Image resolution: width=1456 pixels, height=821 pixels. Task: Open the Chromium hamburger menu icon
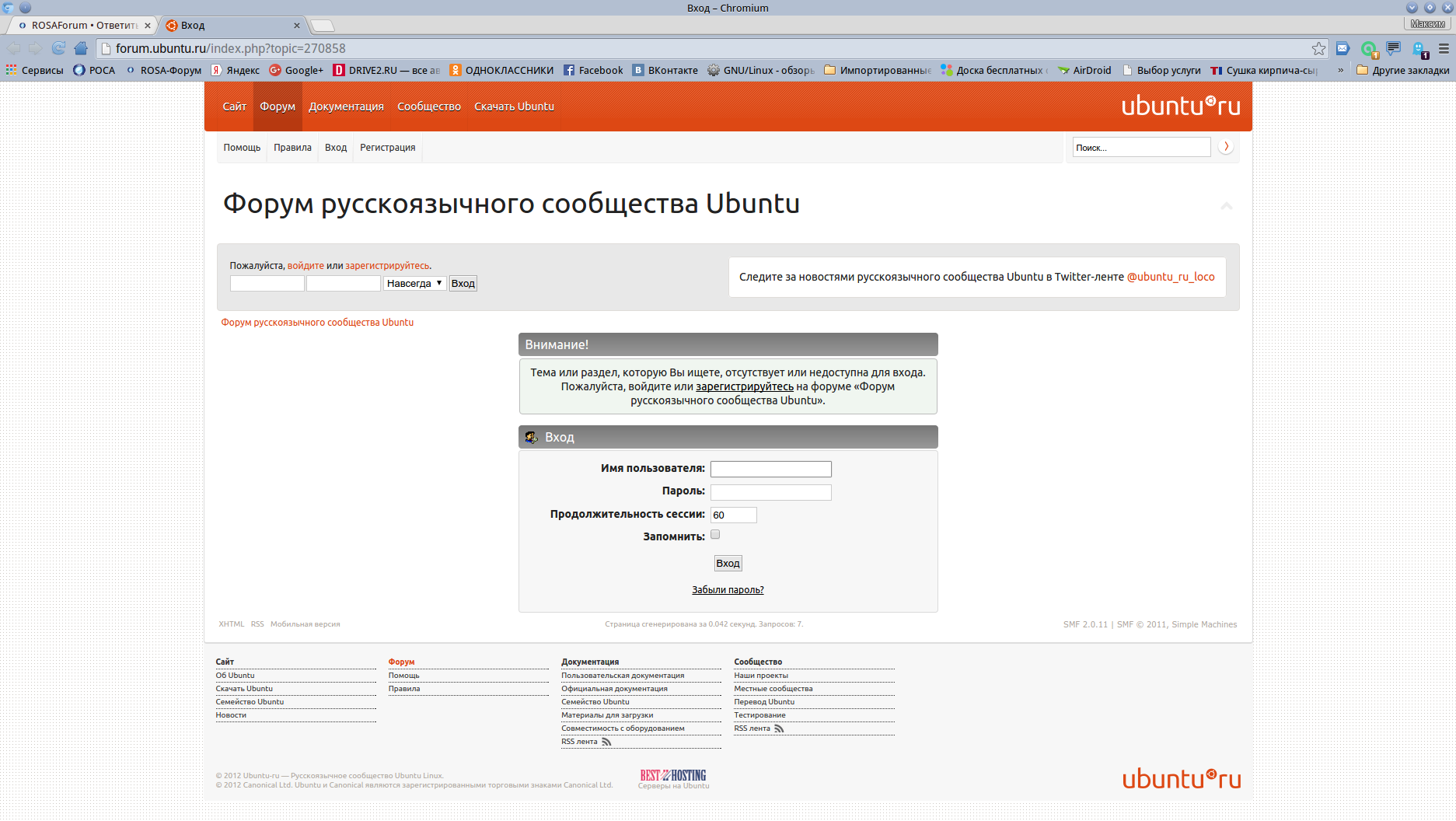click(1444, 48)
